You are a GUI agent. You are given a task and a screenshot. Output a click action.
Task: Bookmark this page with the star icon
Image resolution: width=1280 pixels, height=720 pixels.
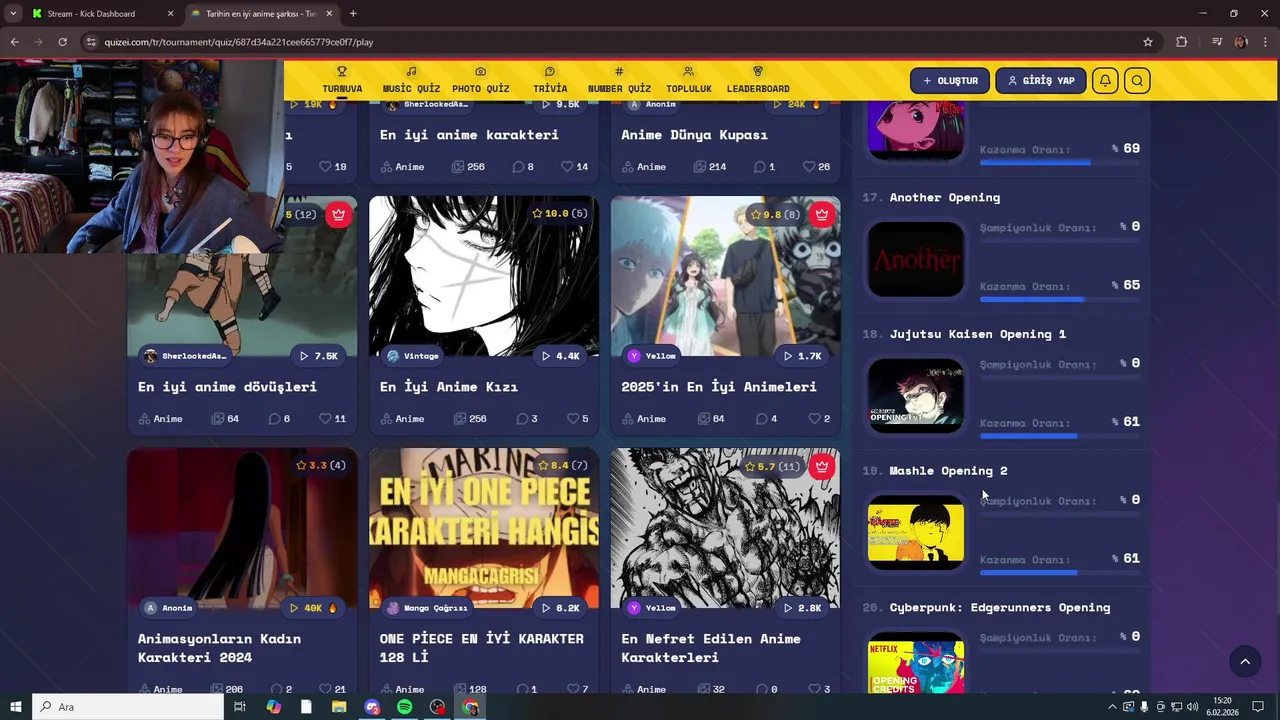pyautogui.click(x=1148, y=42)
